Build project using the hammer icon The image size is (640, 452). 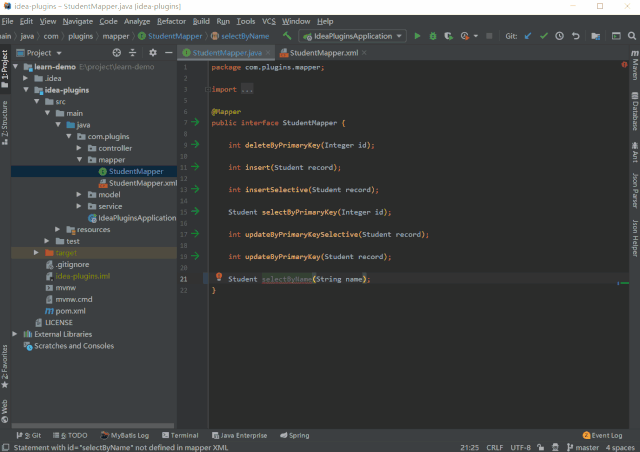287,36
